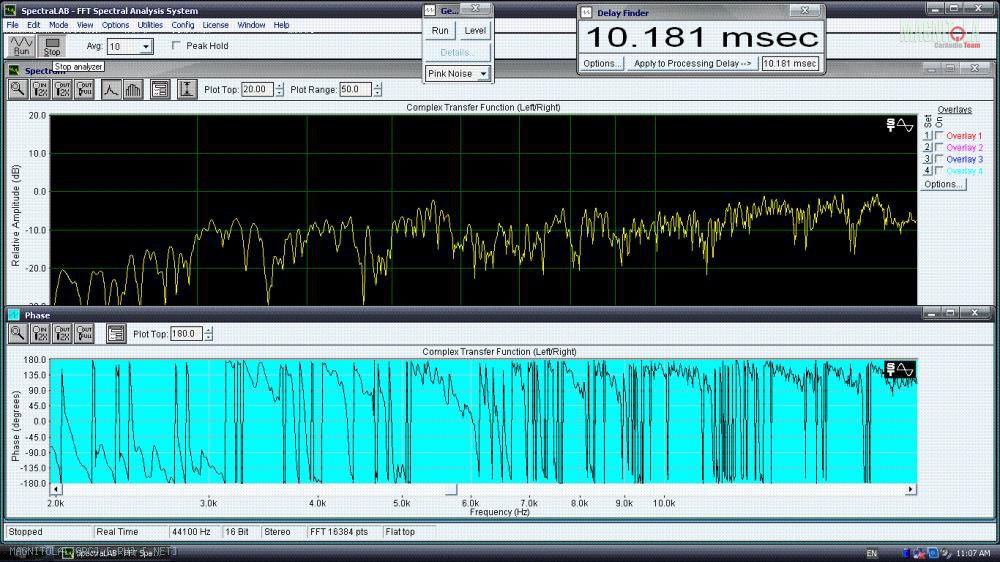Click Phase window zoom out 2X icon
The width and height of the screenshot is (1000, 562).
pyautogui.click(x=62, y=333)
